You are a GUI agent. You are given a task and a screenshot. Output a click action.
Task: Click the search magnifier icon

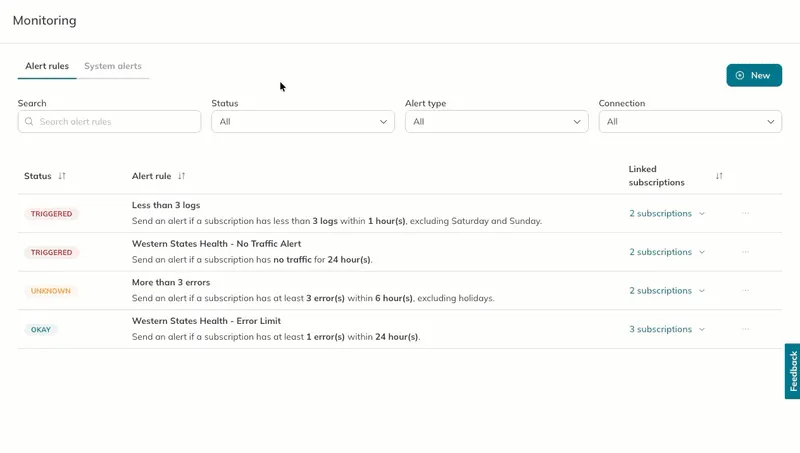coord(29,122)
